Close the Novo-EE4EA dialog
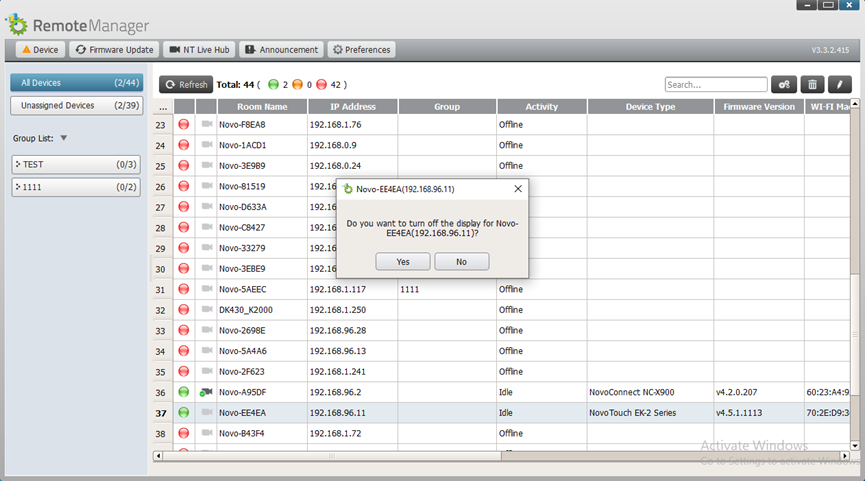This screenshot has width=865, height=481. point(517,189)
